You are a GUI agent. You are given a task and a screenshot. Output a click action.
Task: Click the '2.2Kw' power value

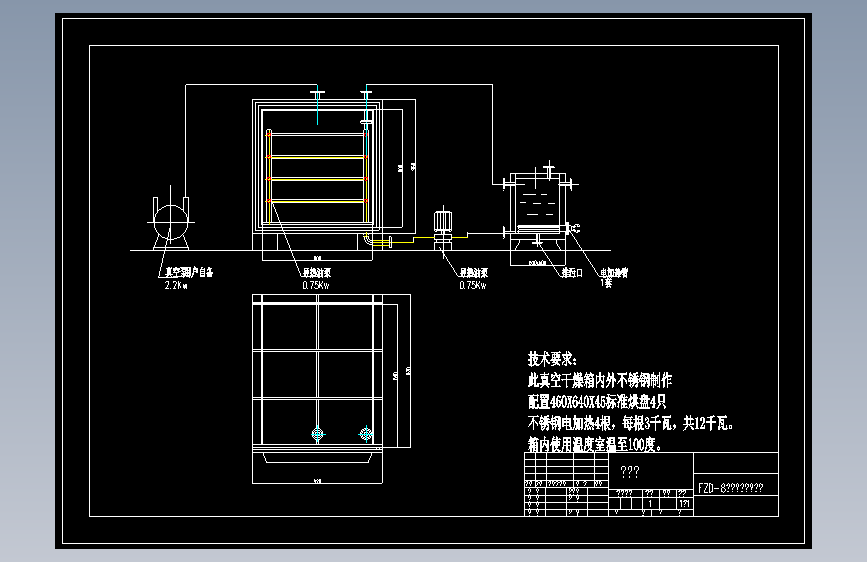click(176, 285)
